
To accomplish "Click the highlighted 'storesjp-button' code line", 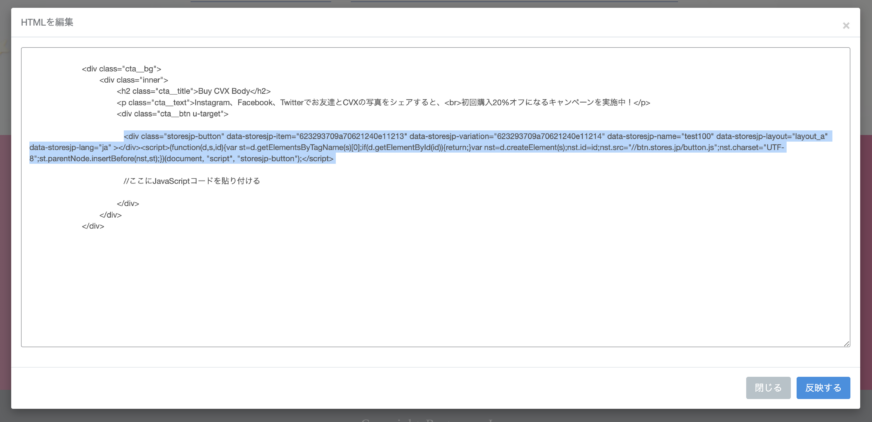I will (x=478, y=136).
